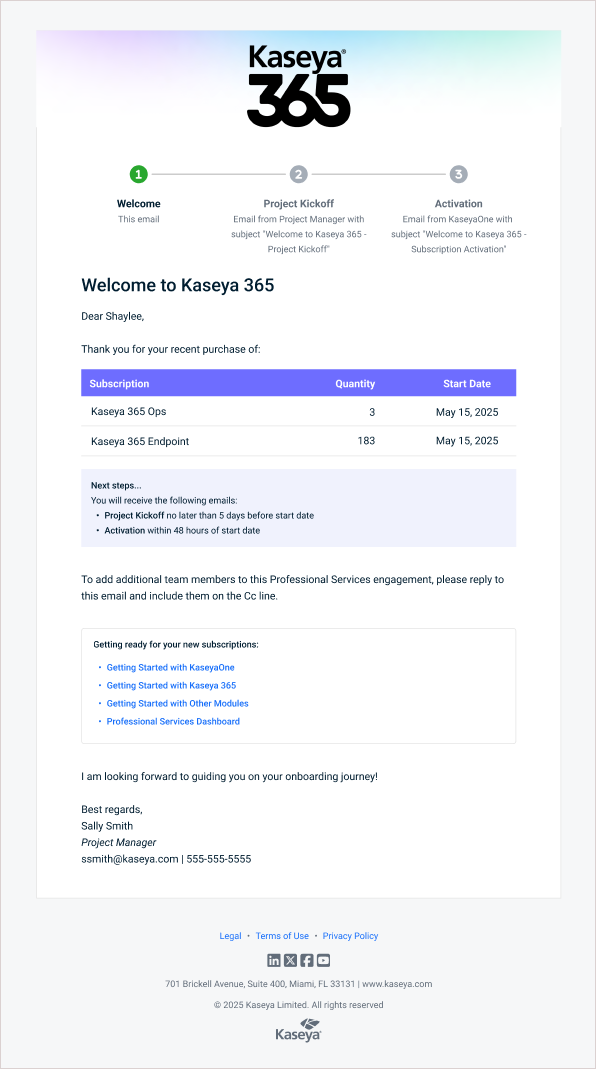This screenshot has height=1069, width=596.
Task: Click the This email caption under Welcome
Action: (x=138, y=219)
